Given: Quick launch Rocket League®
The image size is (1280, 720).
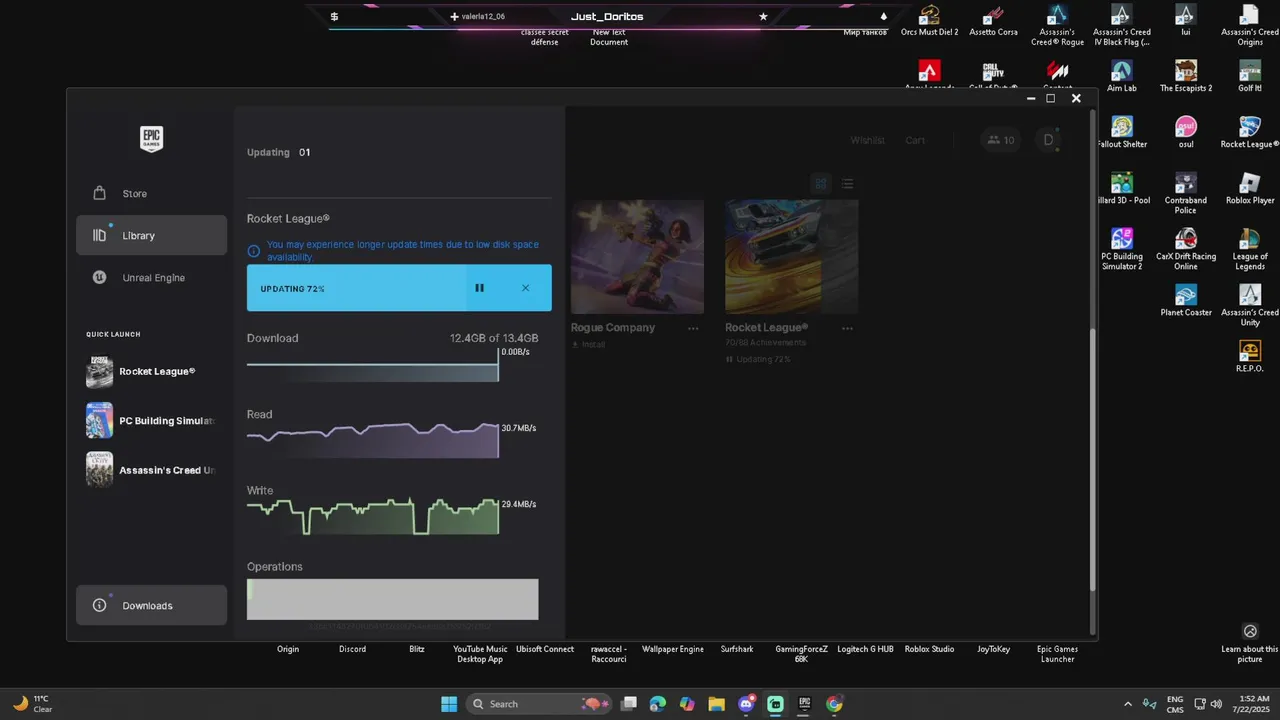Looking at the screenshot, I should coord(151,371).
